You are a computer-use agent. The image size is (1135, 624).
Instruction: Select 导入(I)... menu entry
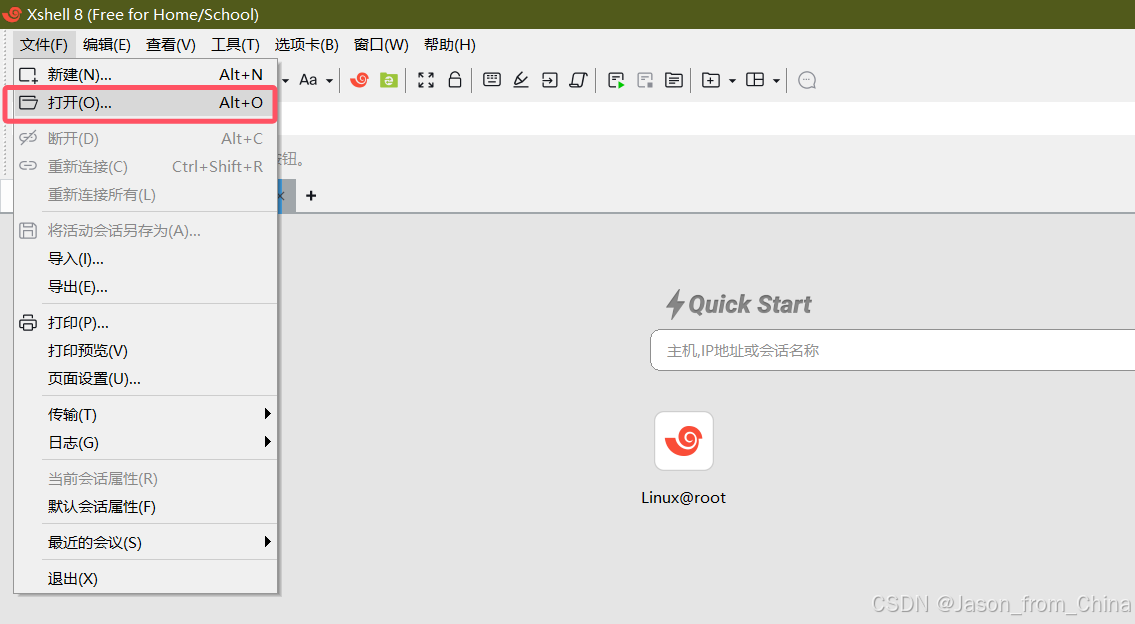coord(145,258)
